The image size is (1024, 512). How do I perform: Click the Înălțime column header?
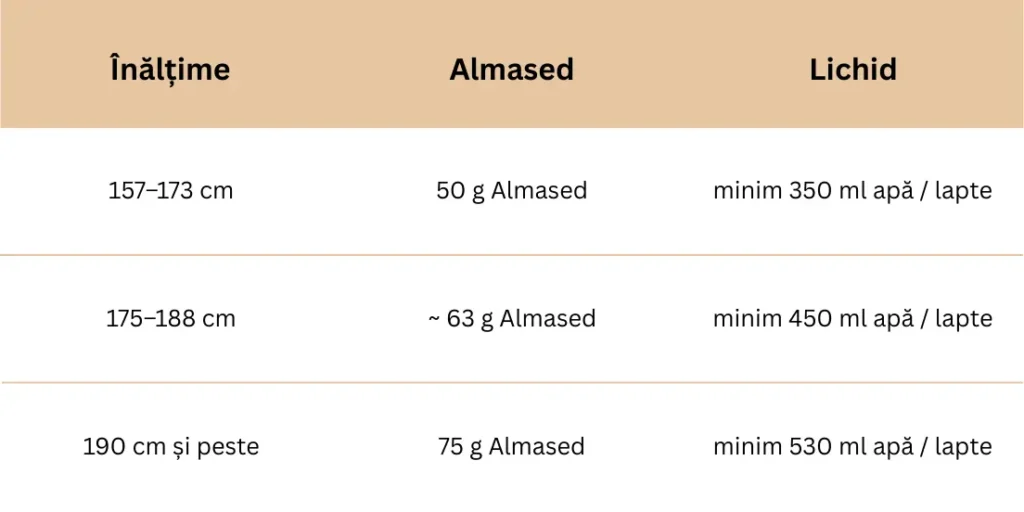pyautogui.click(x=170, y=69)
